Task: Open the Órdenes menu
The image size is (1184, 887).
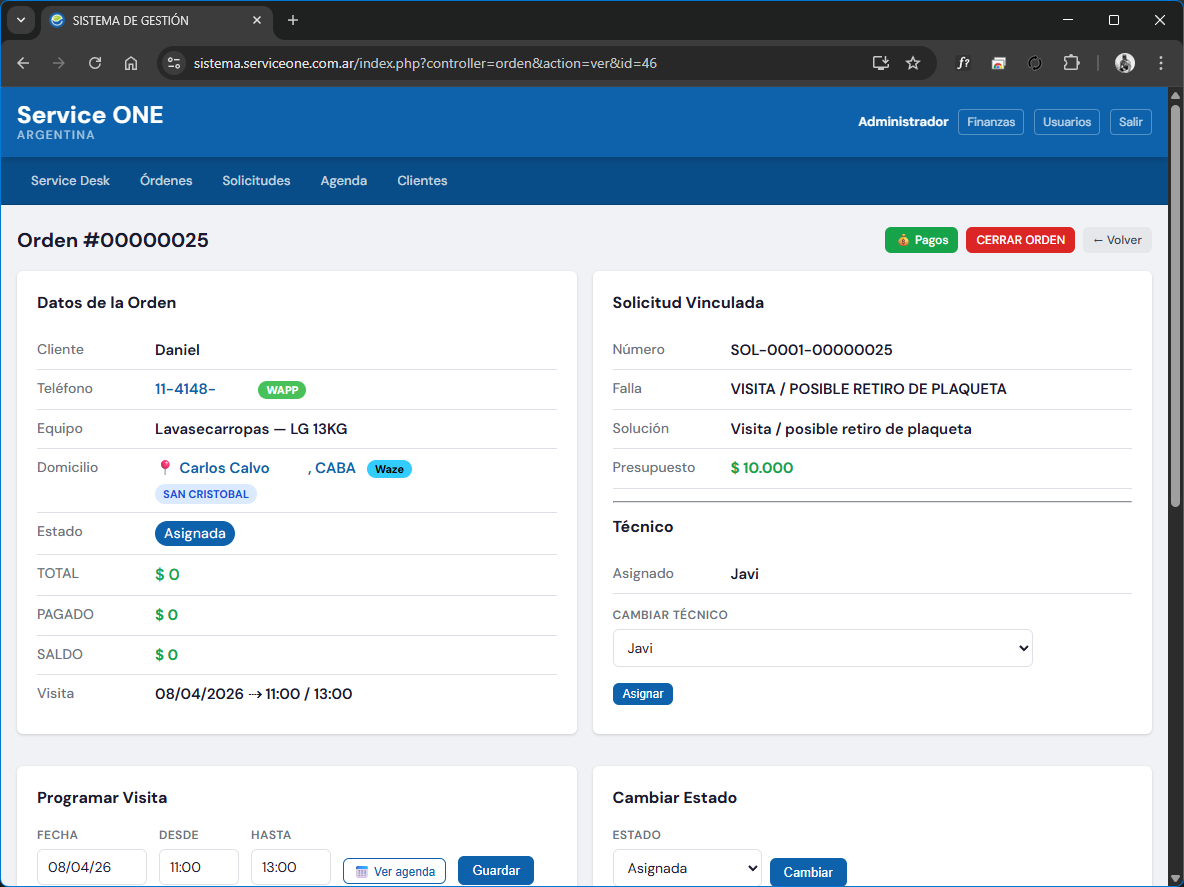Action: pos(166,181)
